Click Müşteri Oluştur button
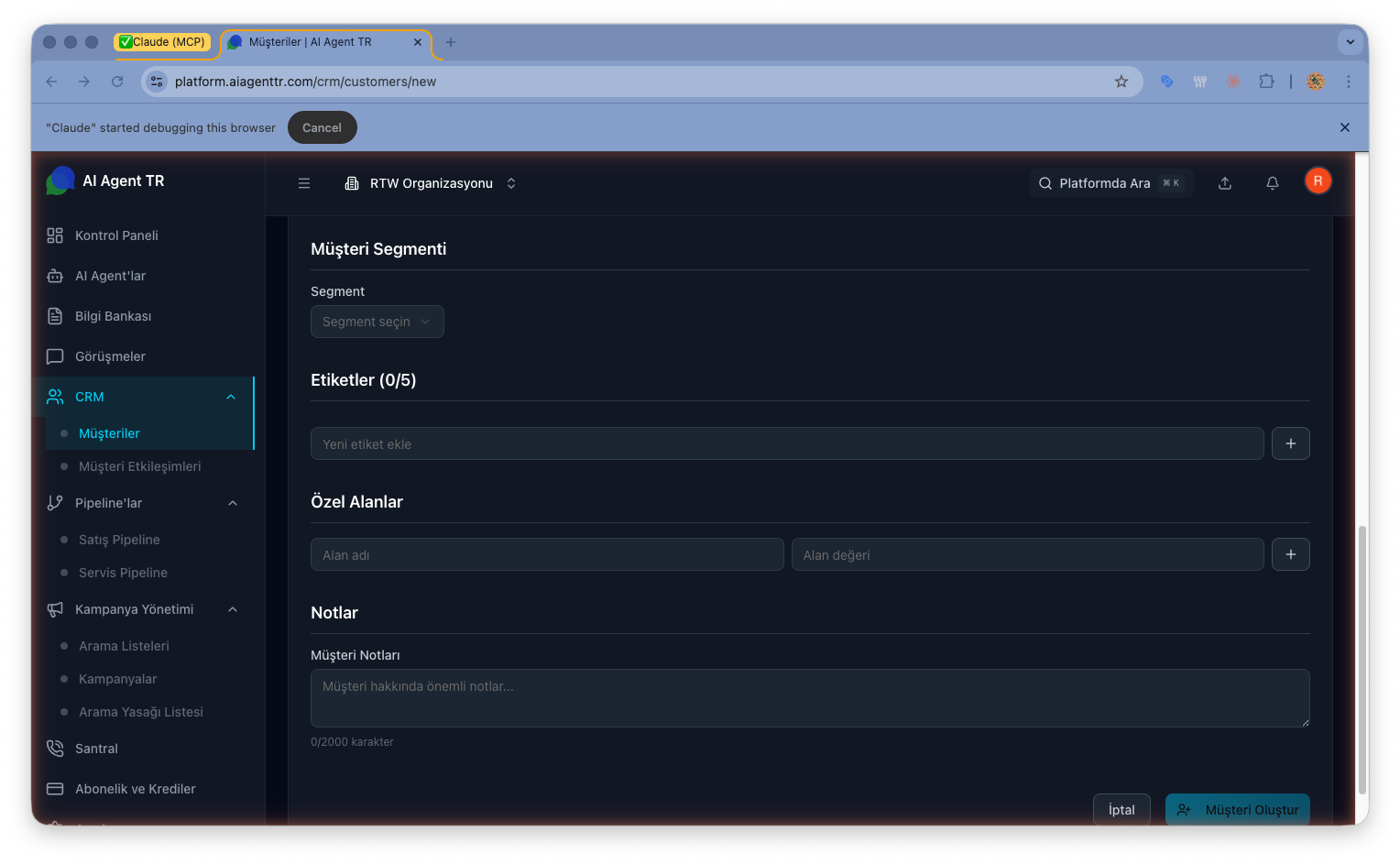The height and width of the screenshot is (864, 1400). coord(1238,810)
